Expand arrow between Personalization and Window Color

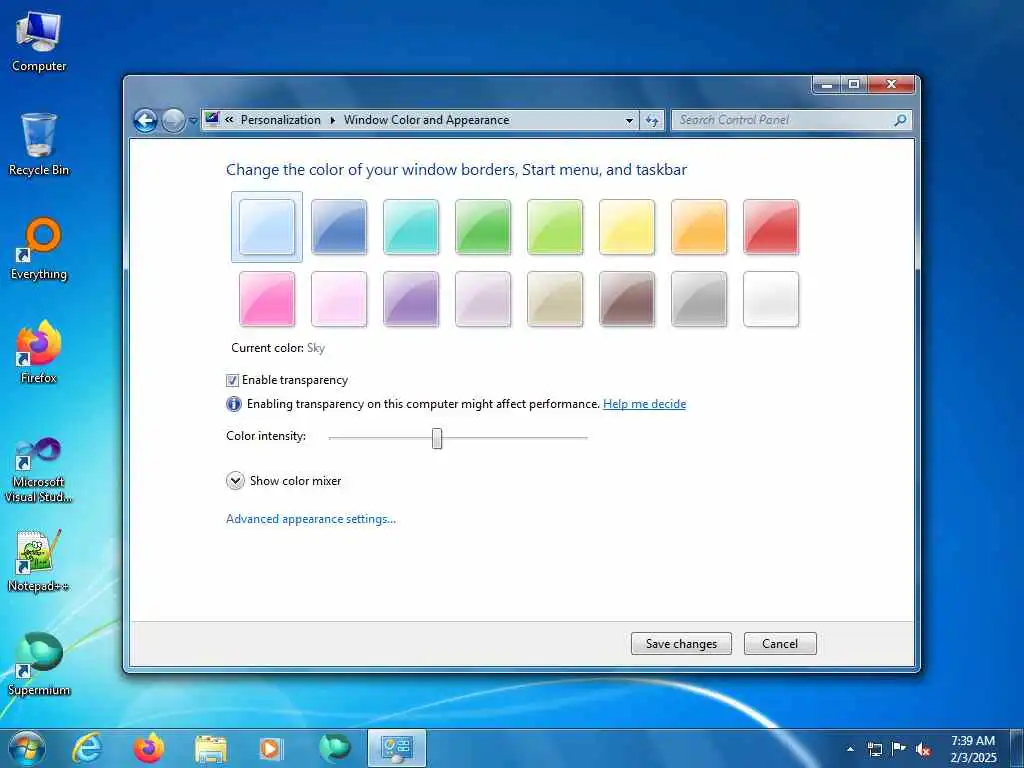[x=332, y=120]
